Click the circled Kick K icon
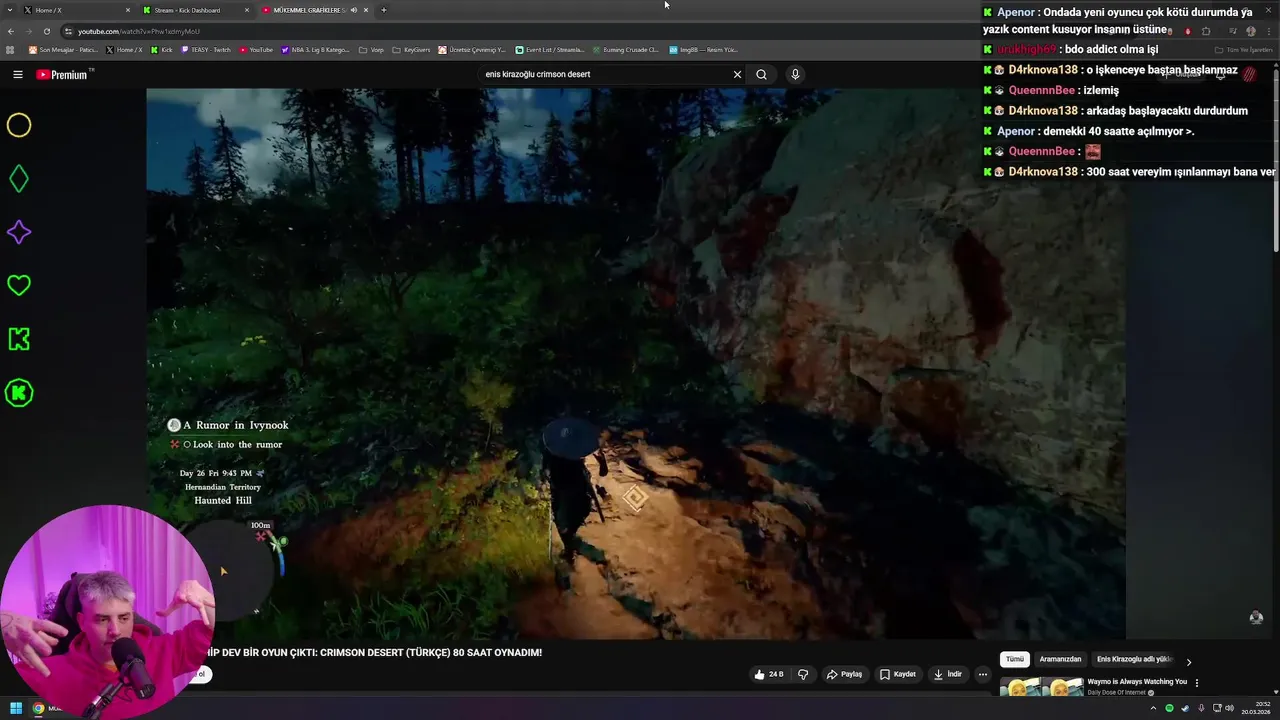1280x720 pixels. 19,393
